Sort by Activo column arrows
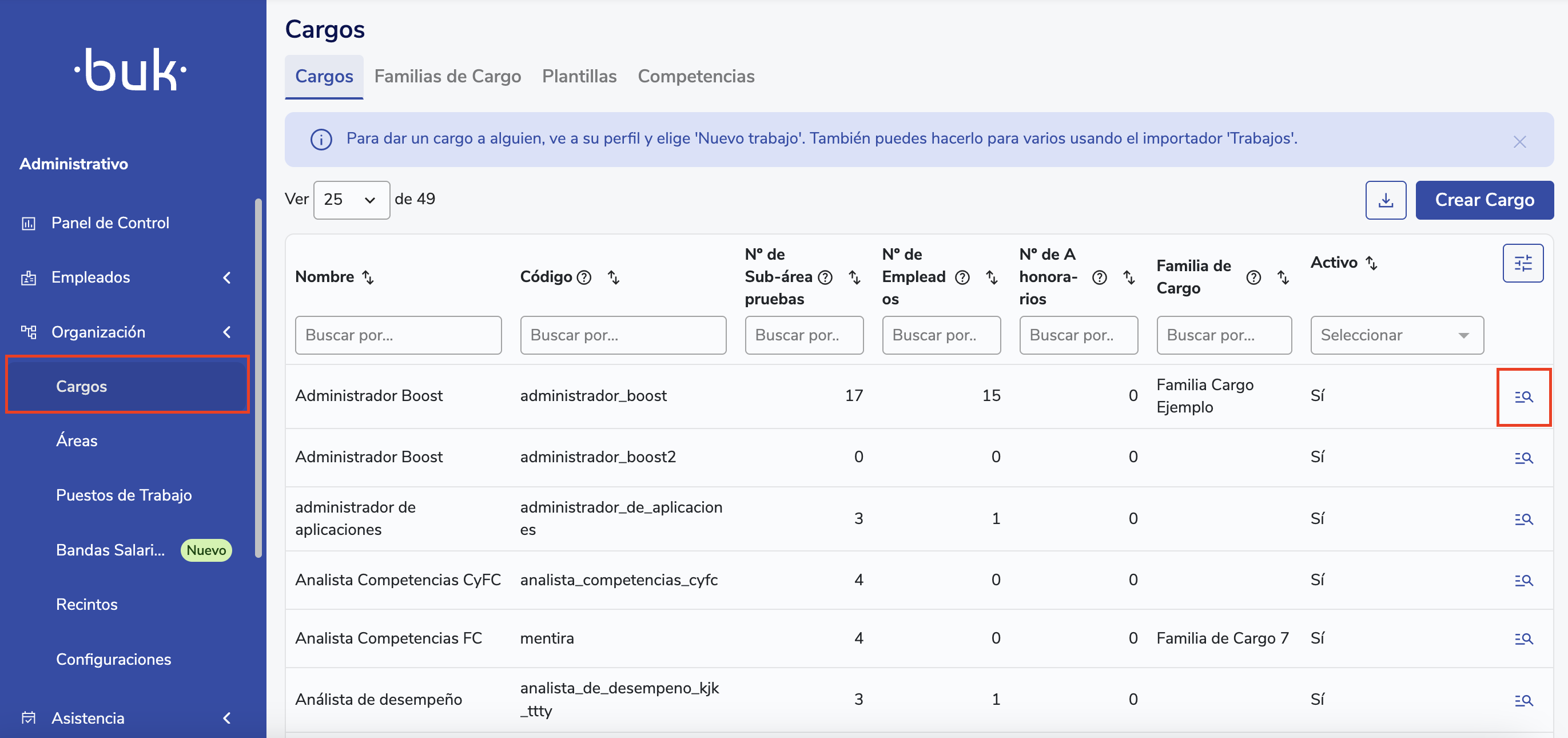Viewport: 1568px width, 738px height. 1371,263
